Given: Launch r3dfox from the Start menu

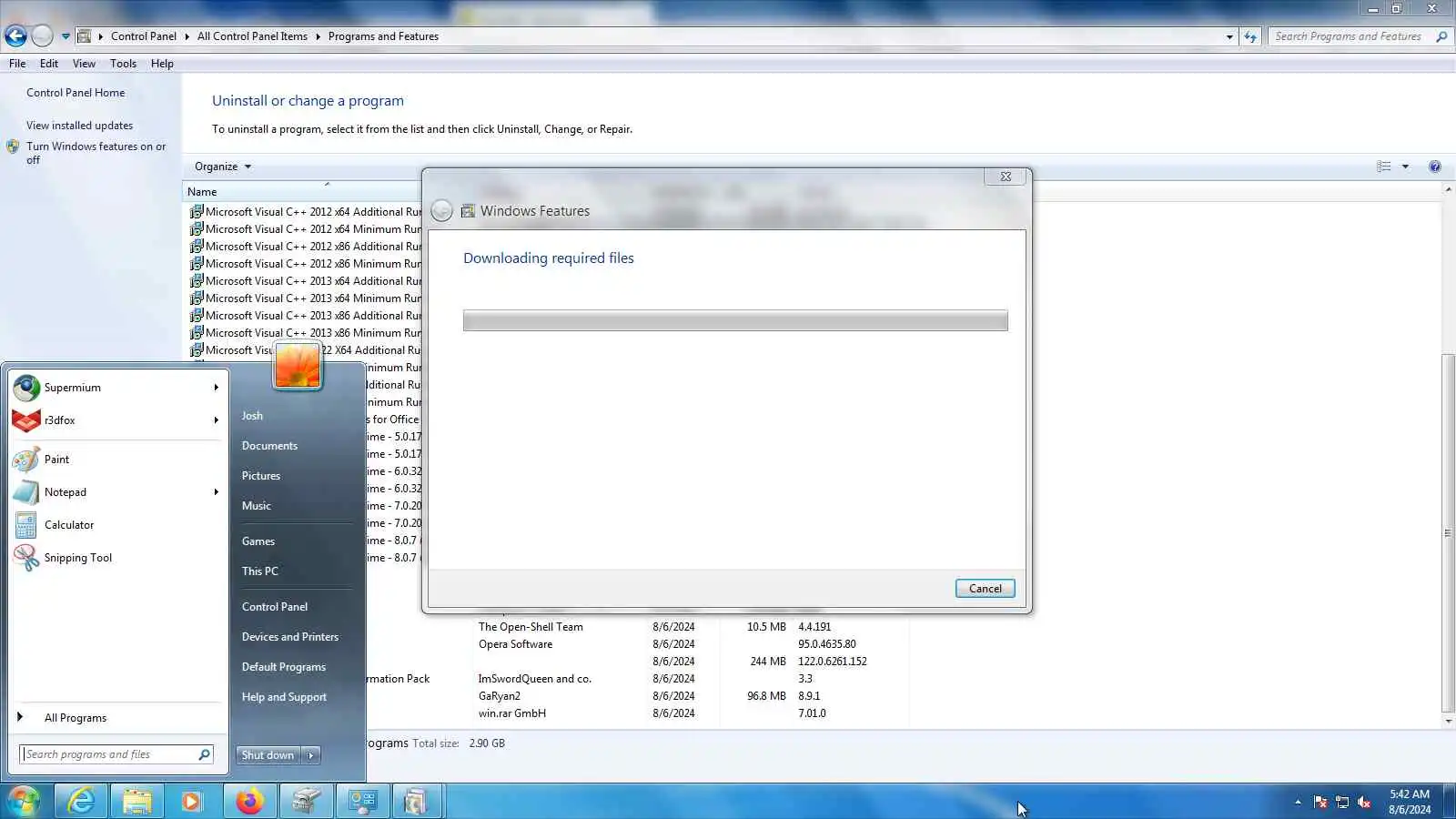Looking at the screenshot, I should click(116, 420).
